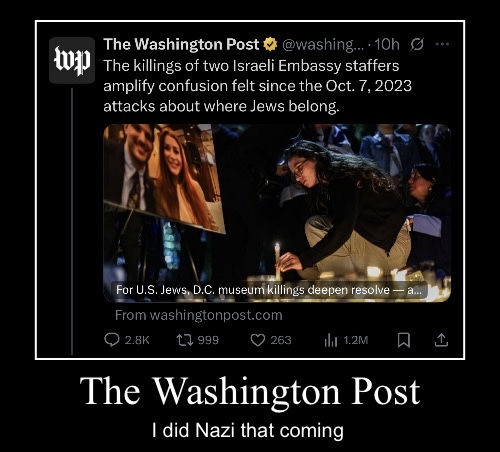This screenshot has height=452, width=500.
Task: Click the reply speech bubble icon
Action: point(112,340)
